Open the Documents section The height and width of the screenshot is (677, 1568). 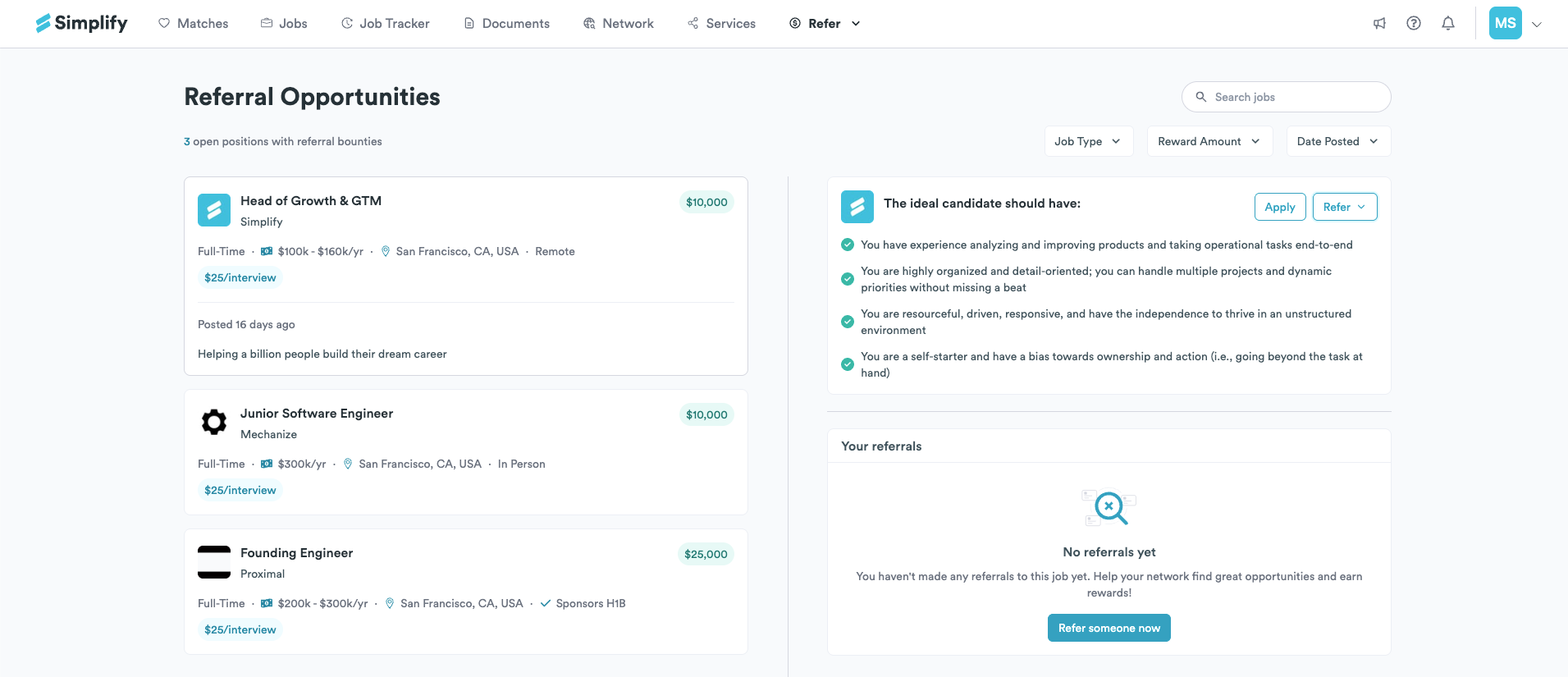point(507,23)
